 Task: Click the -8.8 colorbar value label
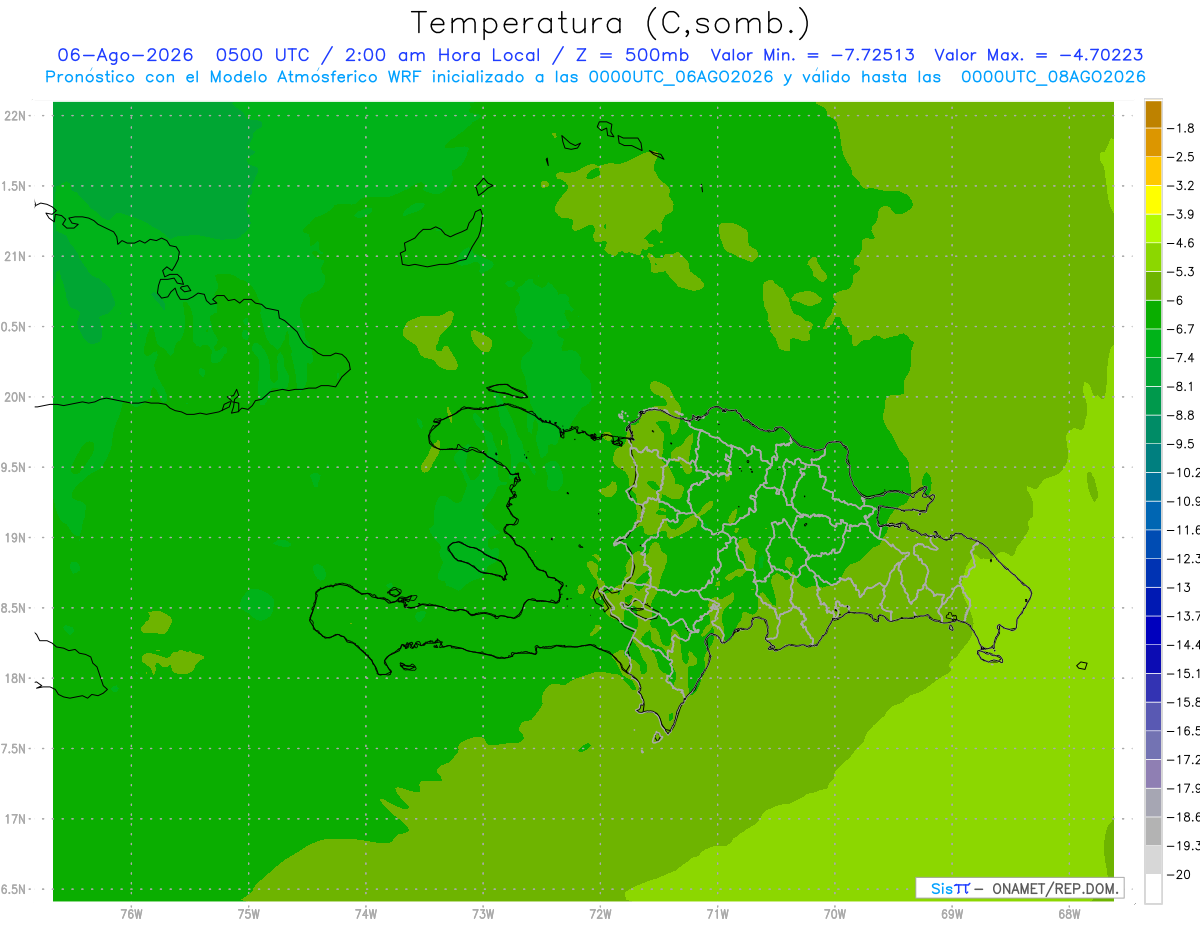1181,415
